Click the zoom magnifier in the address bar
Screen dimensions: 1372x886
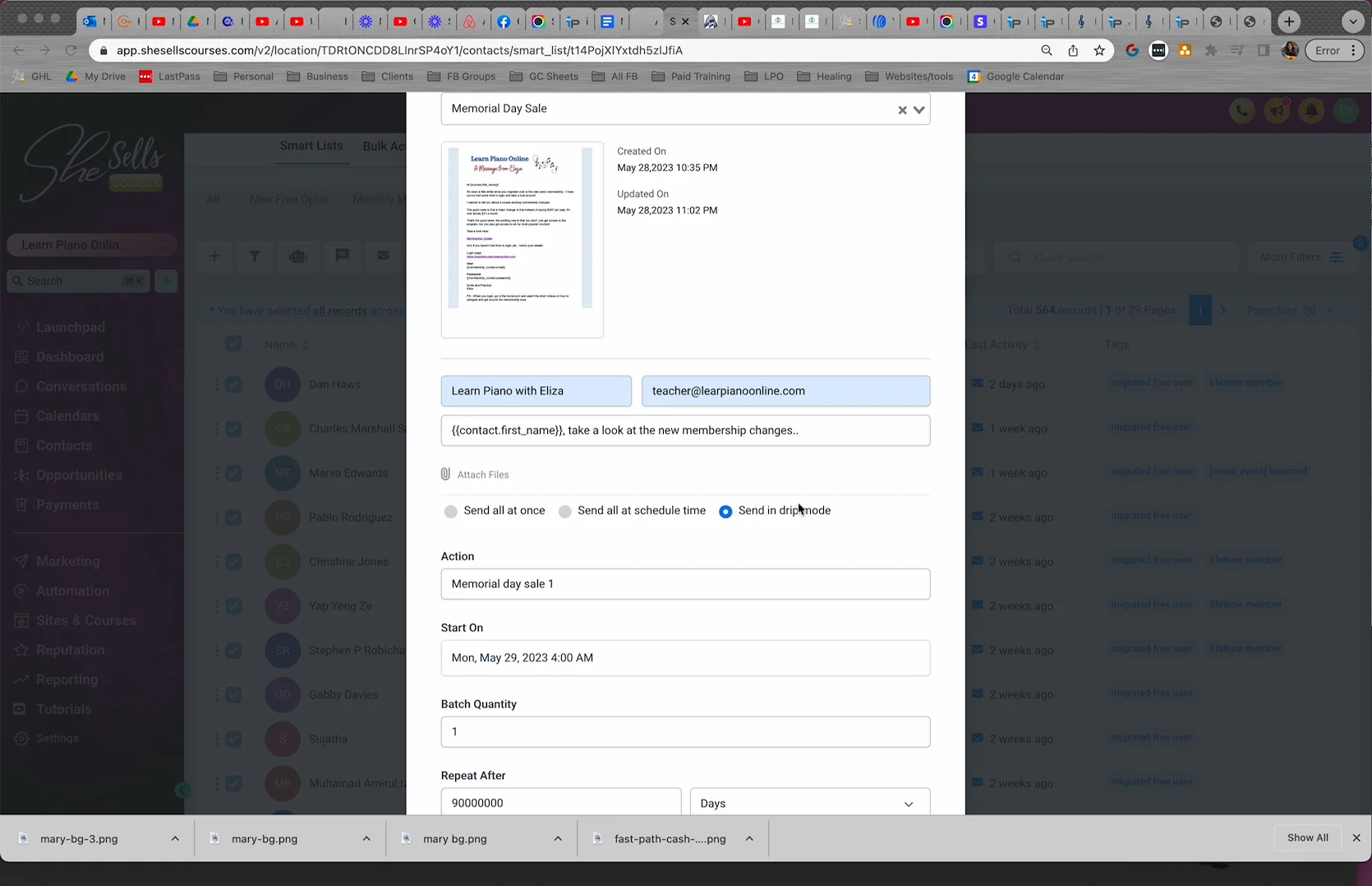click(x=1047, y=50)
